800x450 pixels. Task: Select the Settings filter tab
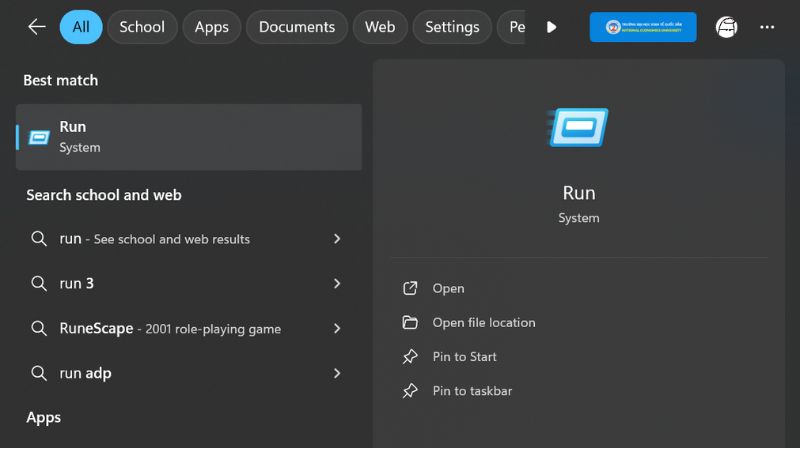[x=452, y=27]
